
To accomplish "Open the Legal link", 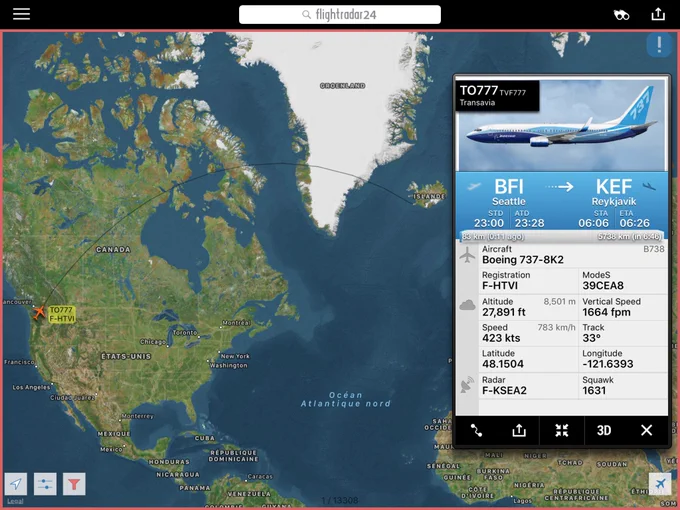I will click(x=15, y=501).
